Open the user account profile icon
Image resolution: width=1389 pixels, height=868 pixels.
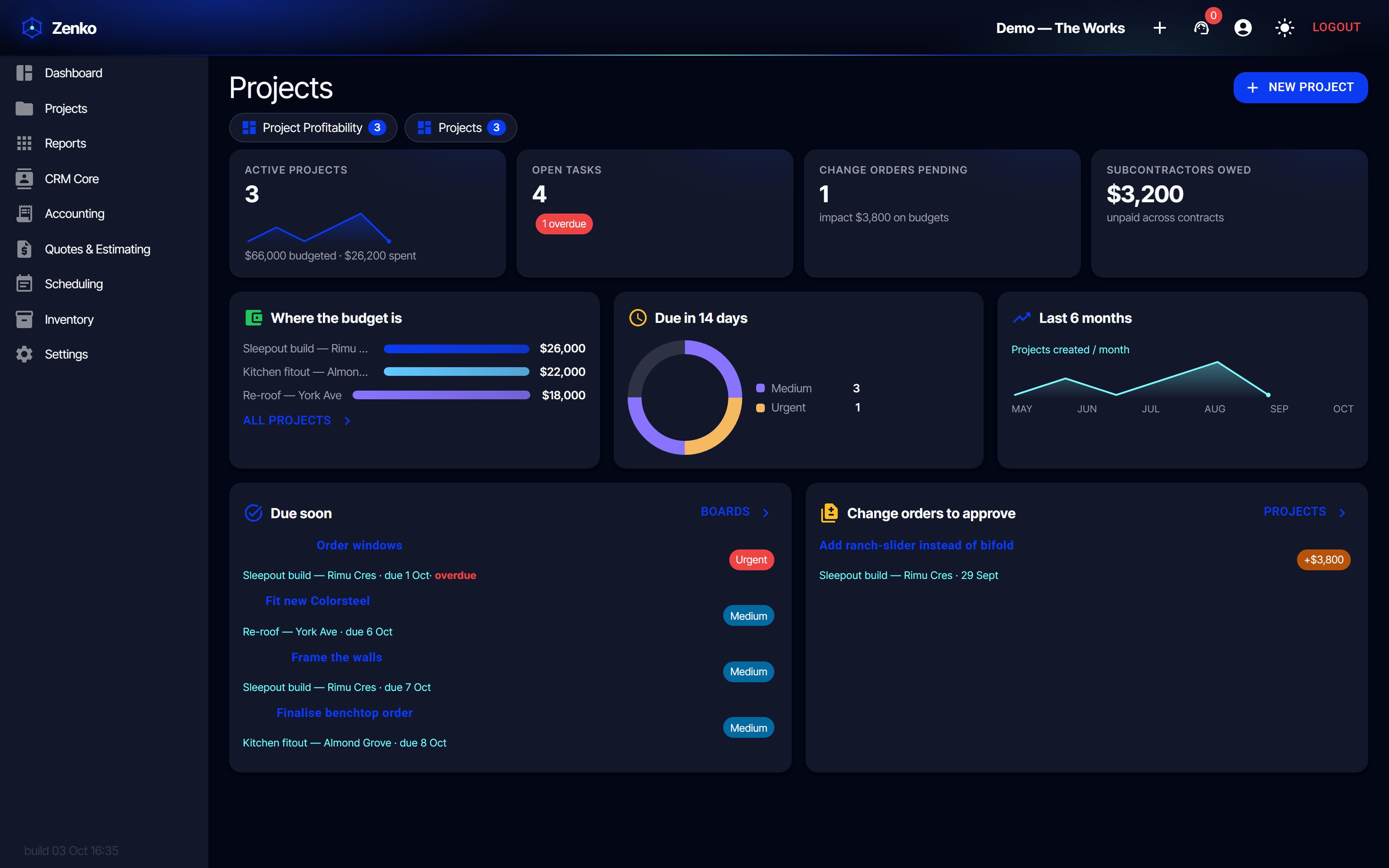click(x=1243, y=27)
